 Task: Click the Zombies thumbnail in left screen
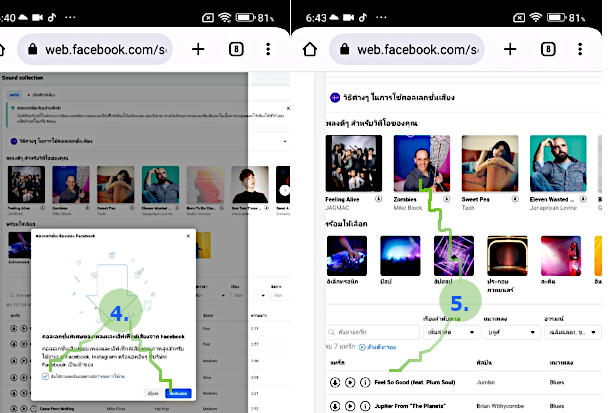[71, 184]
